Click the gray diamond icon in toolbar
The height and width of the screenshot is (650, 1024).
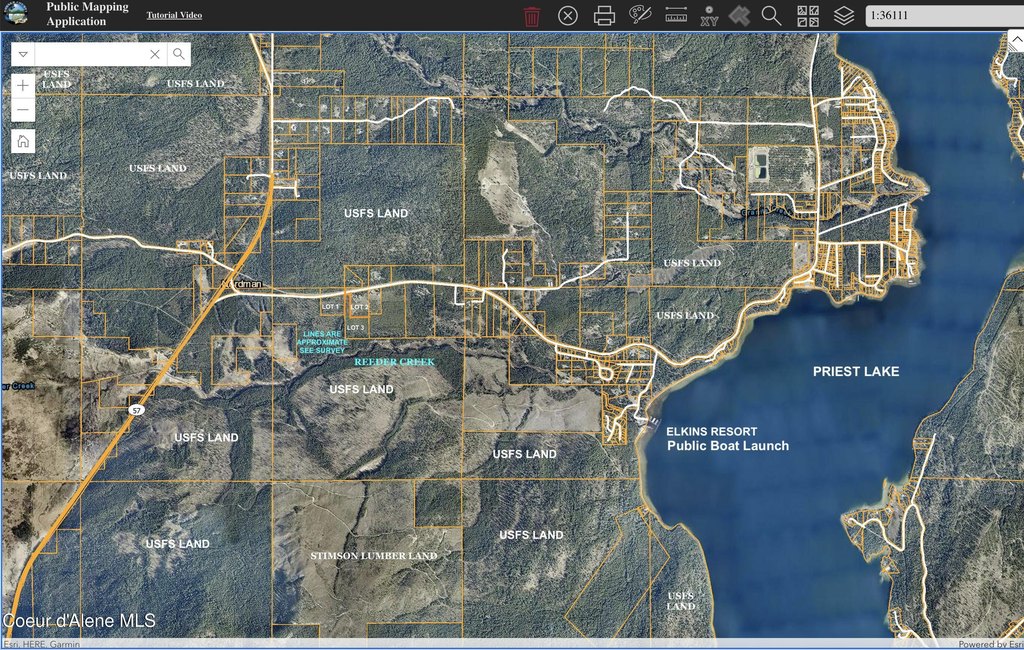pyautogui.click(x=739, y=16)
